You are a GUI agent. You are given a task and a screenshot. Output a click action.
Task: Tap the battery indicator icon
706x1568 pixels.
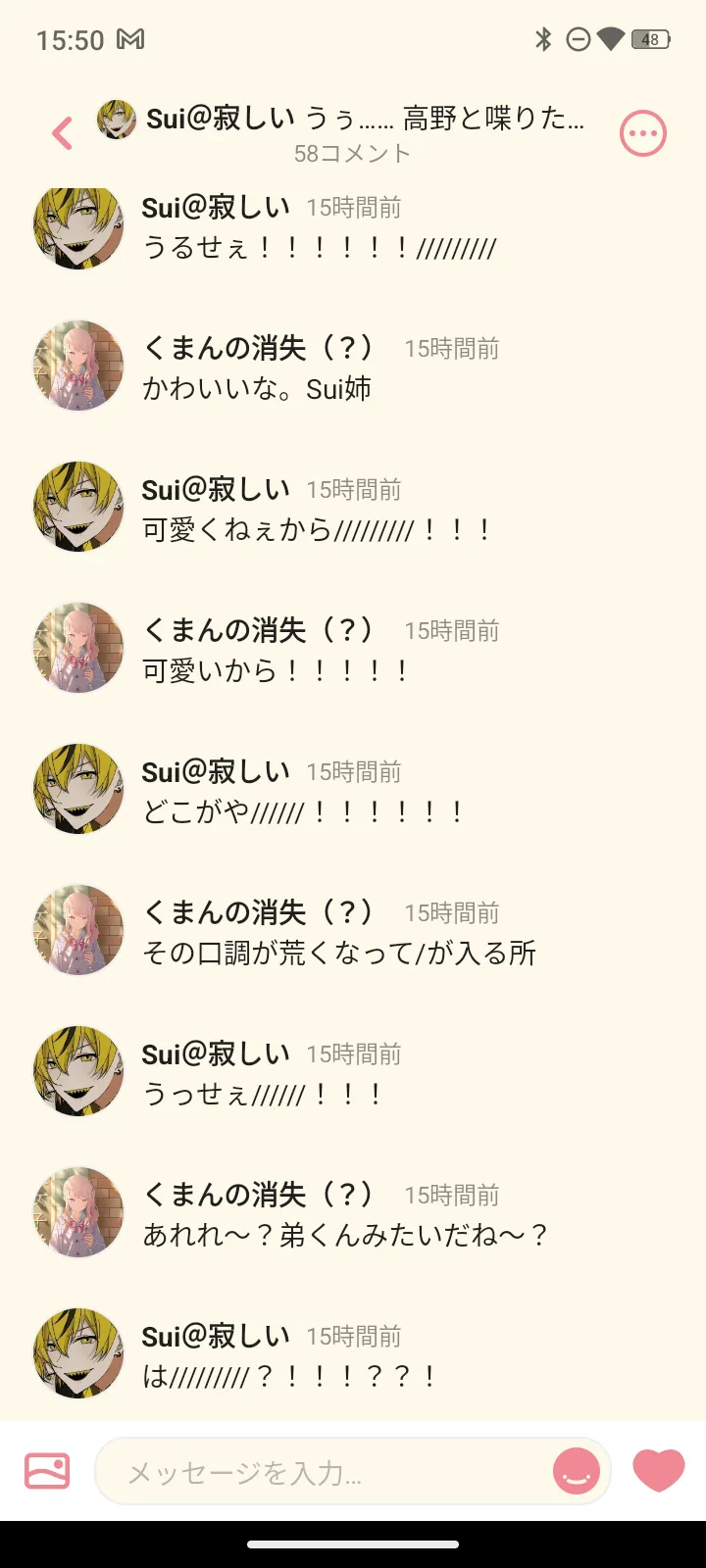click(x=651, y=39)
